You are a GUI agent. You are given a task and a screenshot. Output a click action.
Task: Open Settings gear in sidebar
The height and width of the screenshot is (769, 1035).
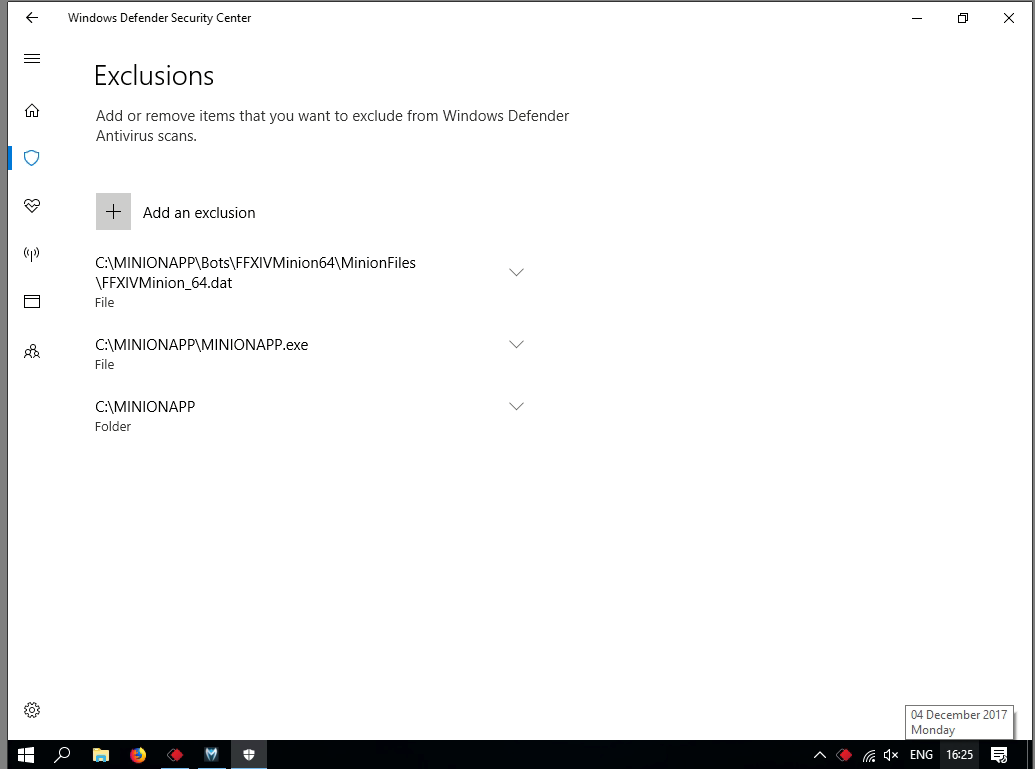pyautogui.click(x=32, y=710)
